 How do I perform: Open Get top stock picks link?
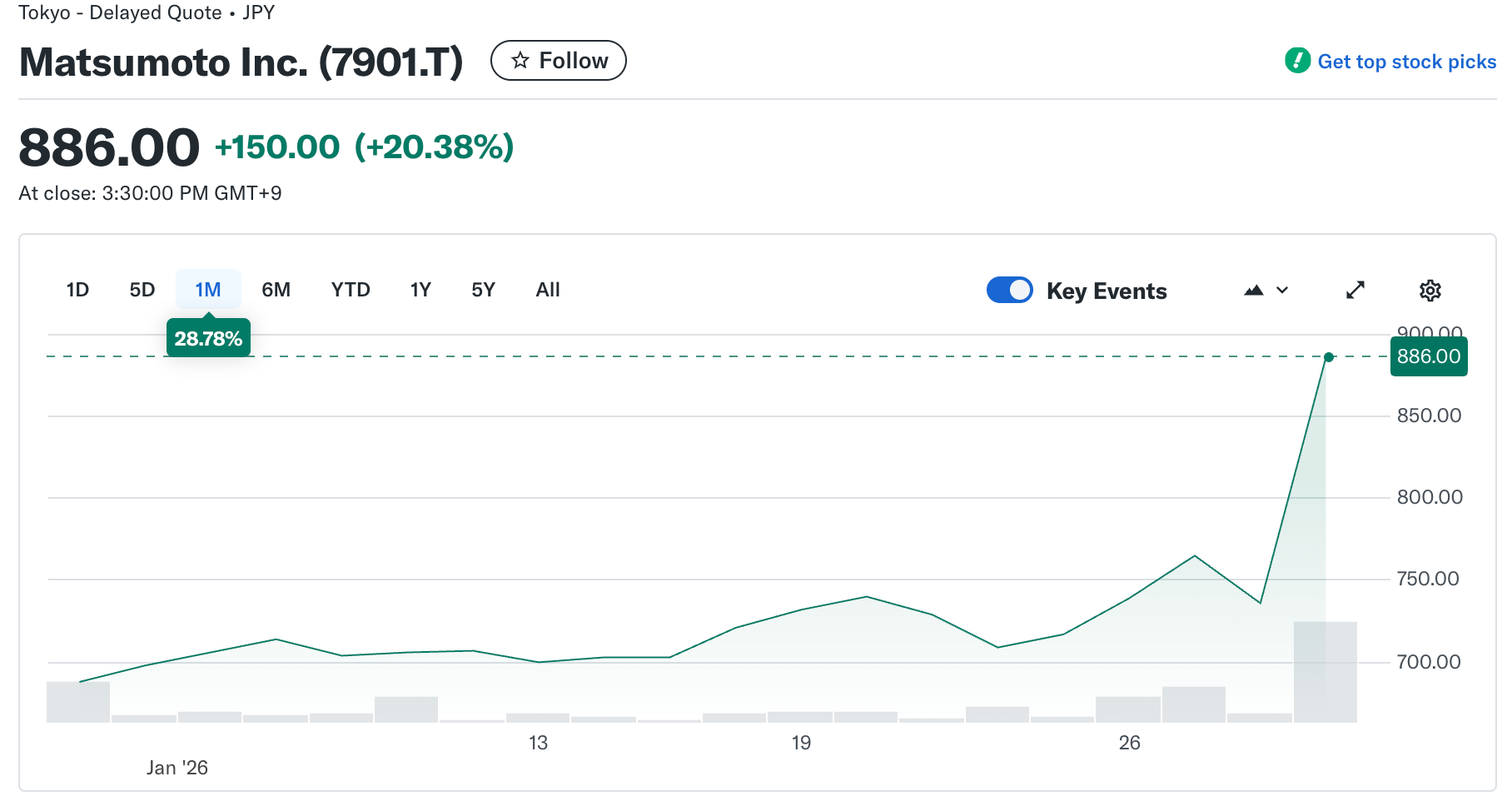1406,62
